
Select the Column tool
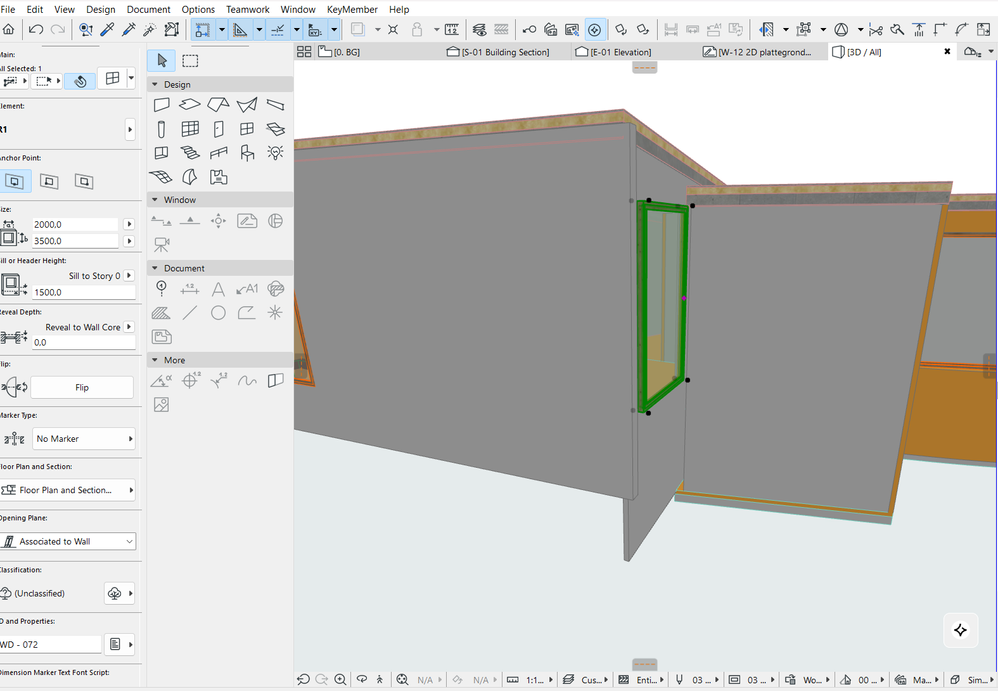click(162, 129)
